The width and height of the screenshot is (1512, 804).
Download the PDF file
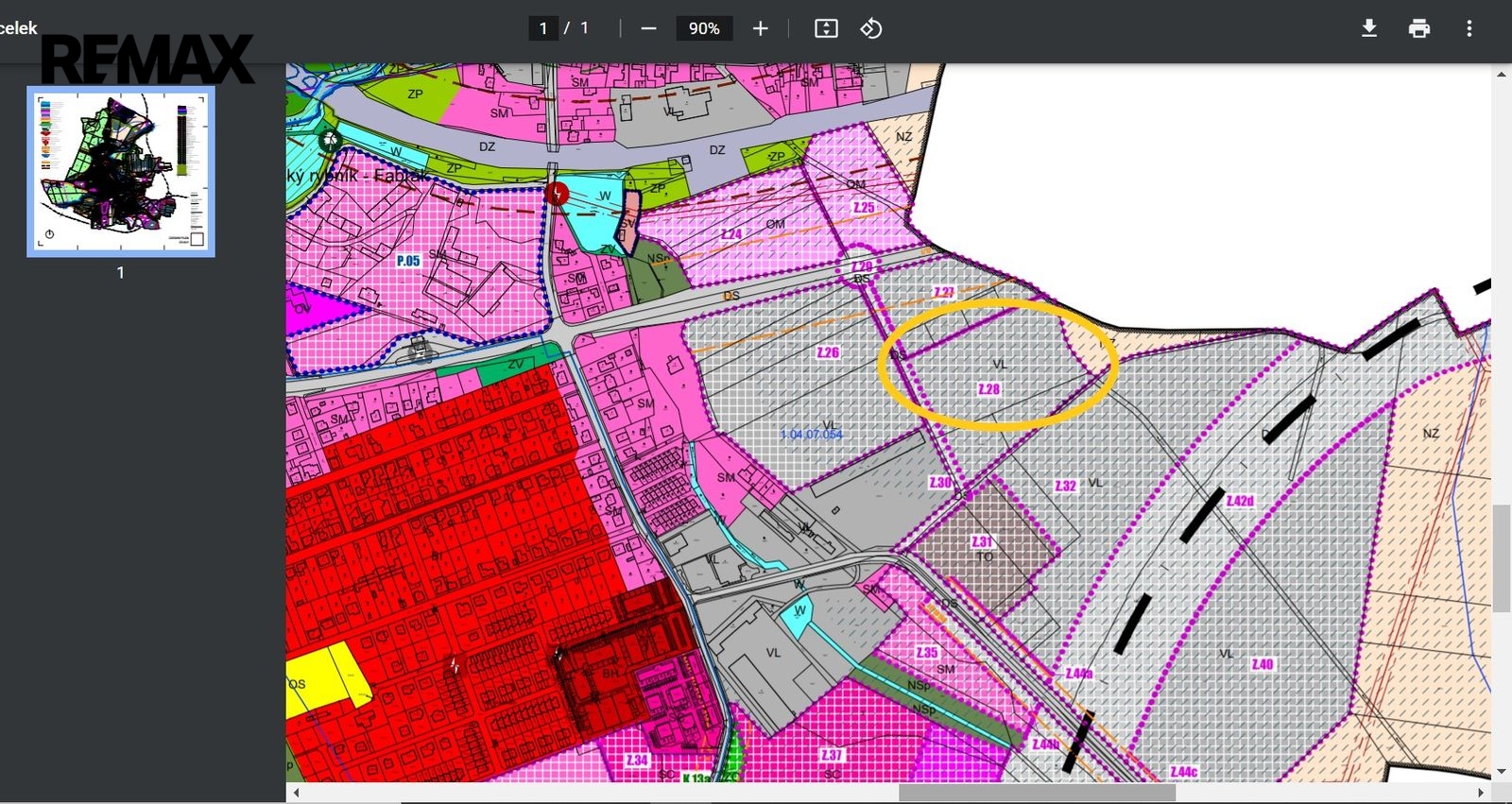pyautogui.click(x=1368, y=28)
